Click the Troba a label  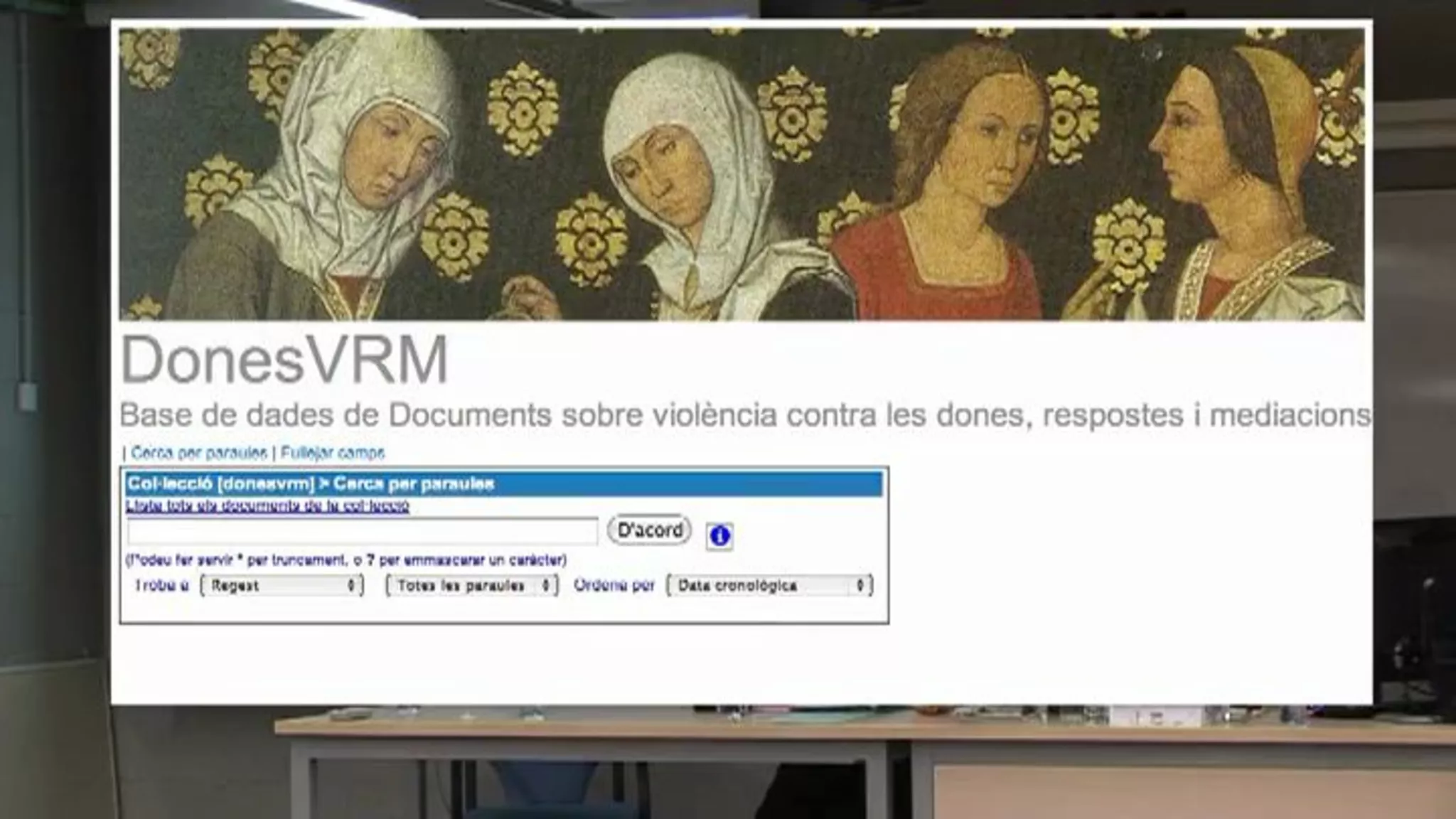(x=162, y=585)
